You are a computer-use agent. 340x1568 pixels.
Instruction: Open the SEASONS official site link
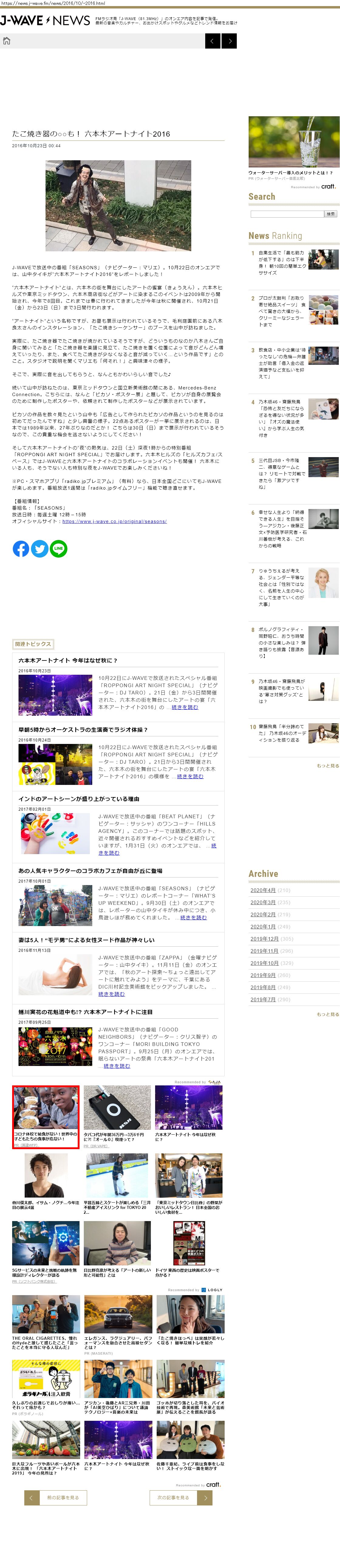tap(114, 521)
